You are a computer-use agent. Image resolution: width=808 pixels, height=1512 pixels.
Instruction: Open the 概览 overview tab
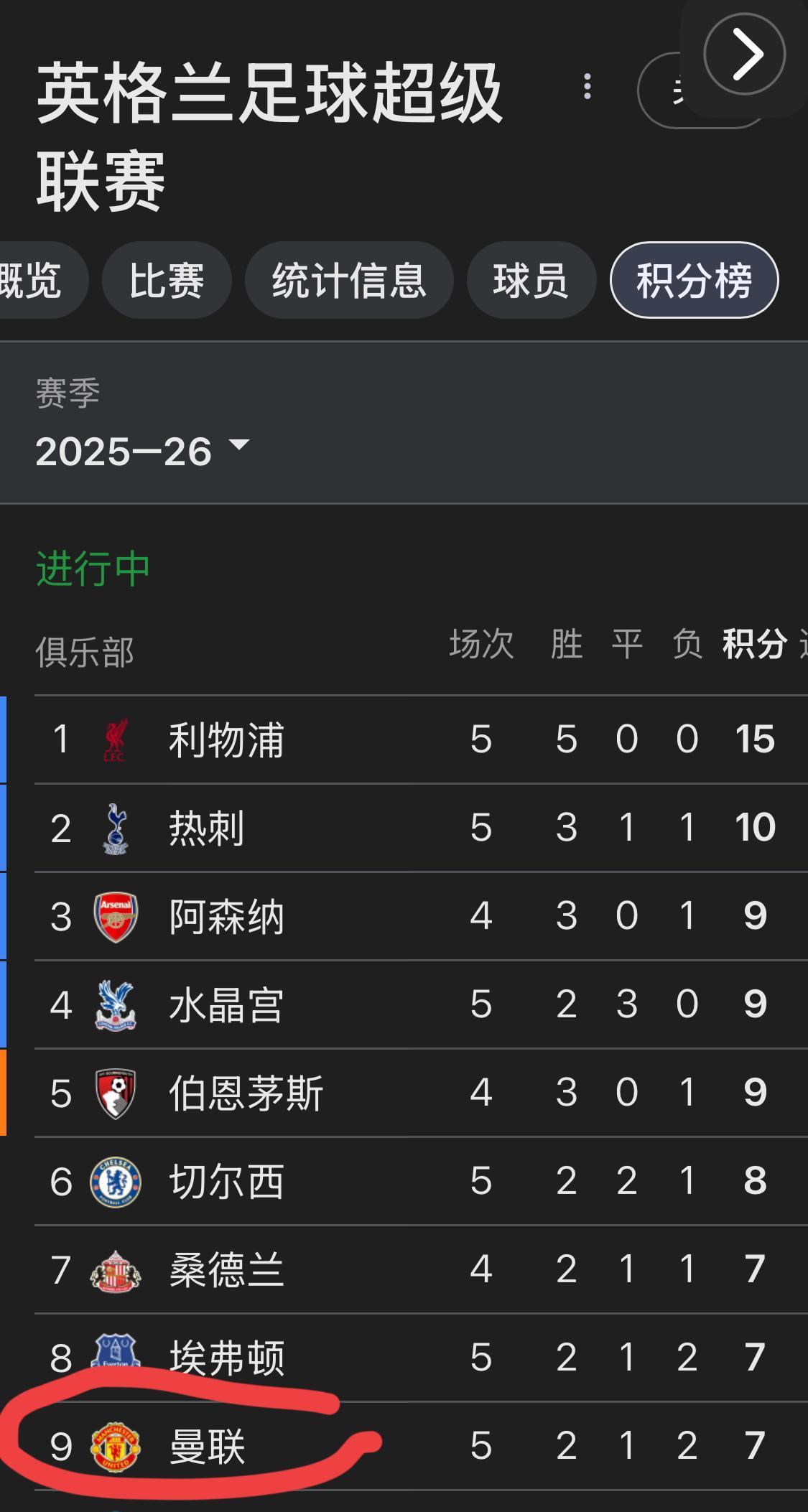[x=32, y=280]
